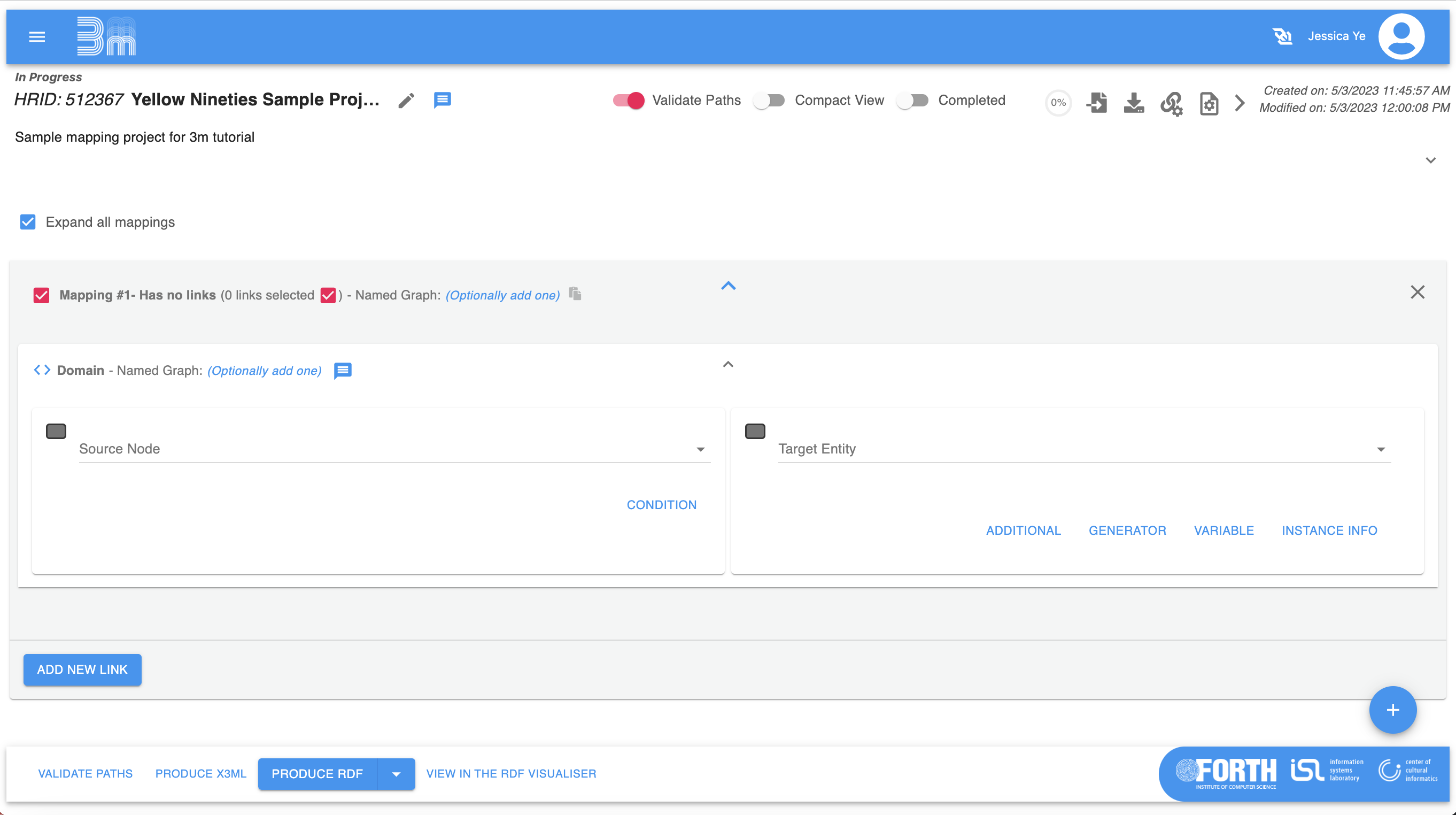Image resolution: width=1456 pixels, height=815 pixels.
Task: Click VIEW IN THE RDF VISUALISER link
Action: click(x=511, y=774)
